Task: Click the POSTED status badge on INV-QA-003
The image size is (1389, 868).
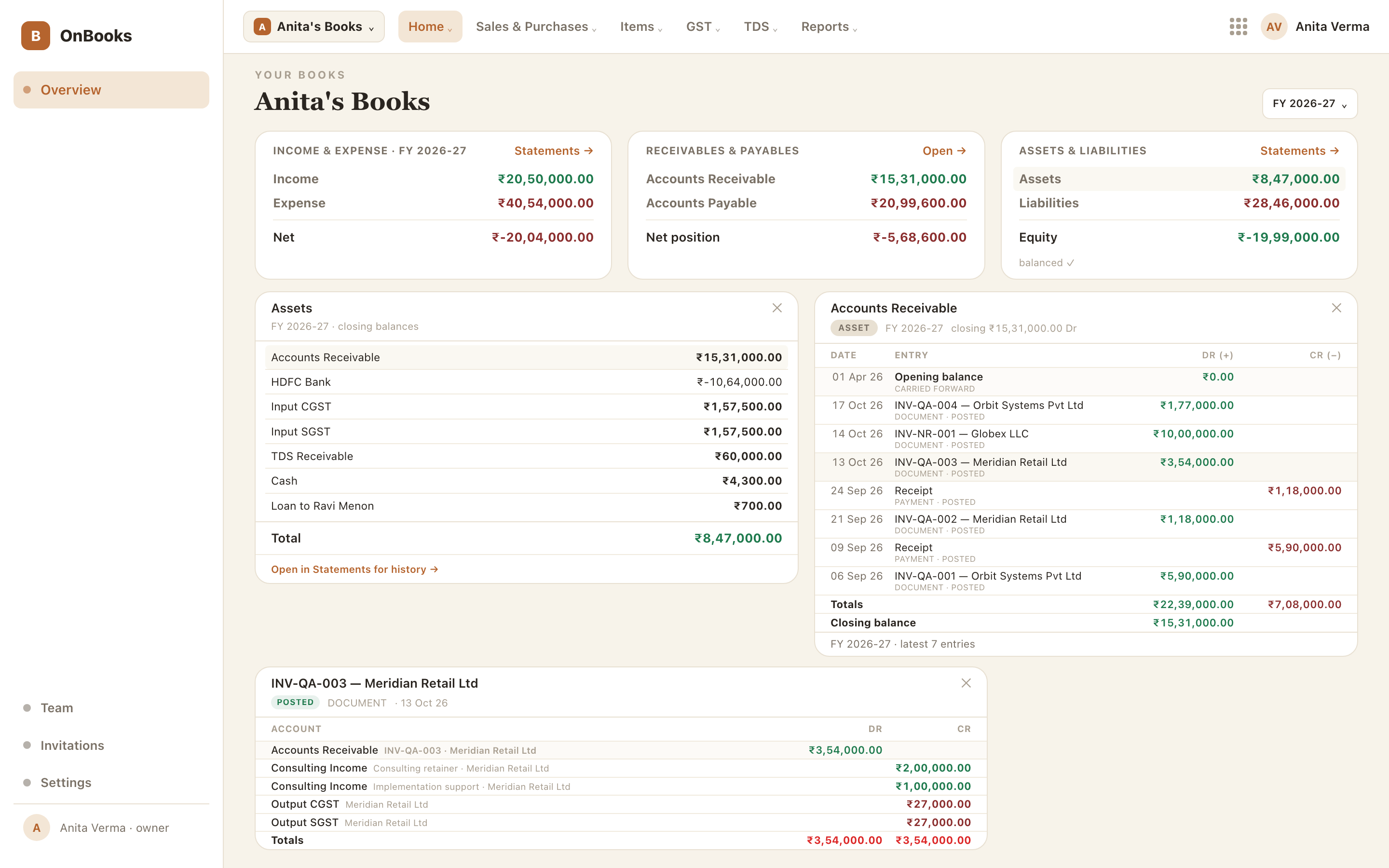Action: click(295, 702)
